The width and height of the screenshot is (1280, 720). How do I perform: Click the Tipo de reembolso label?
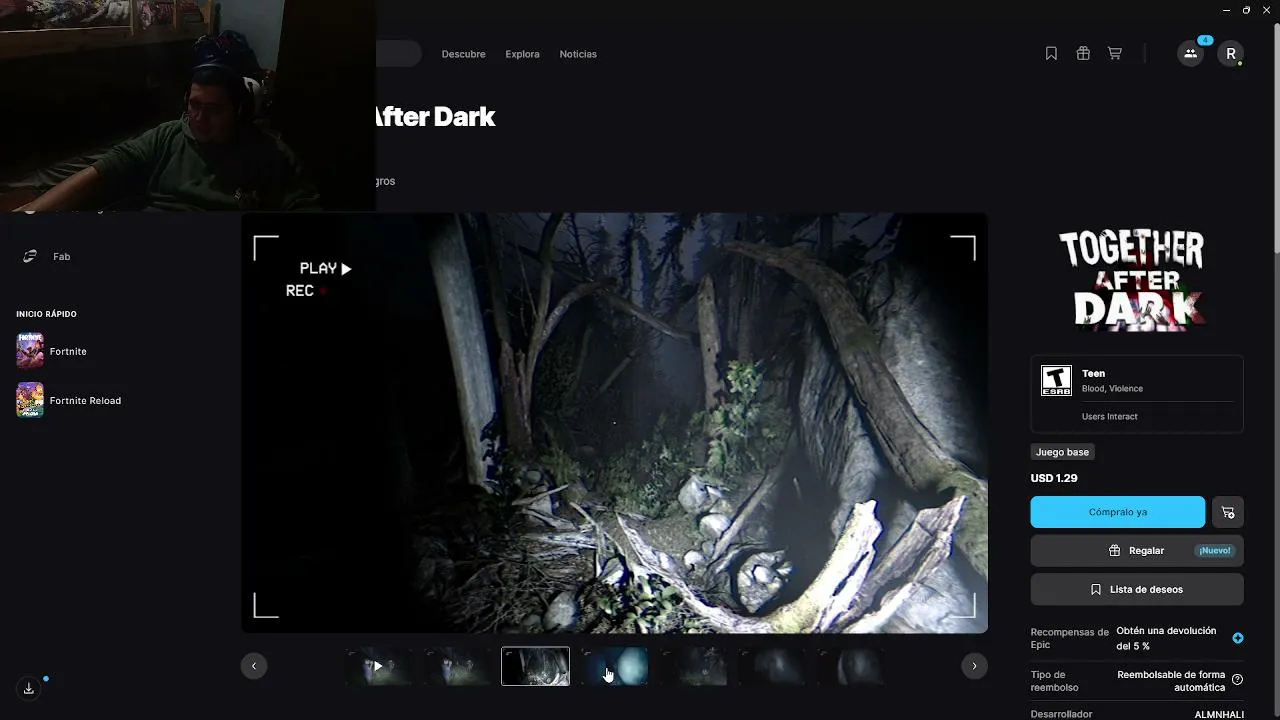[1055, 681]
